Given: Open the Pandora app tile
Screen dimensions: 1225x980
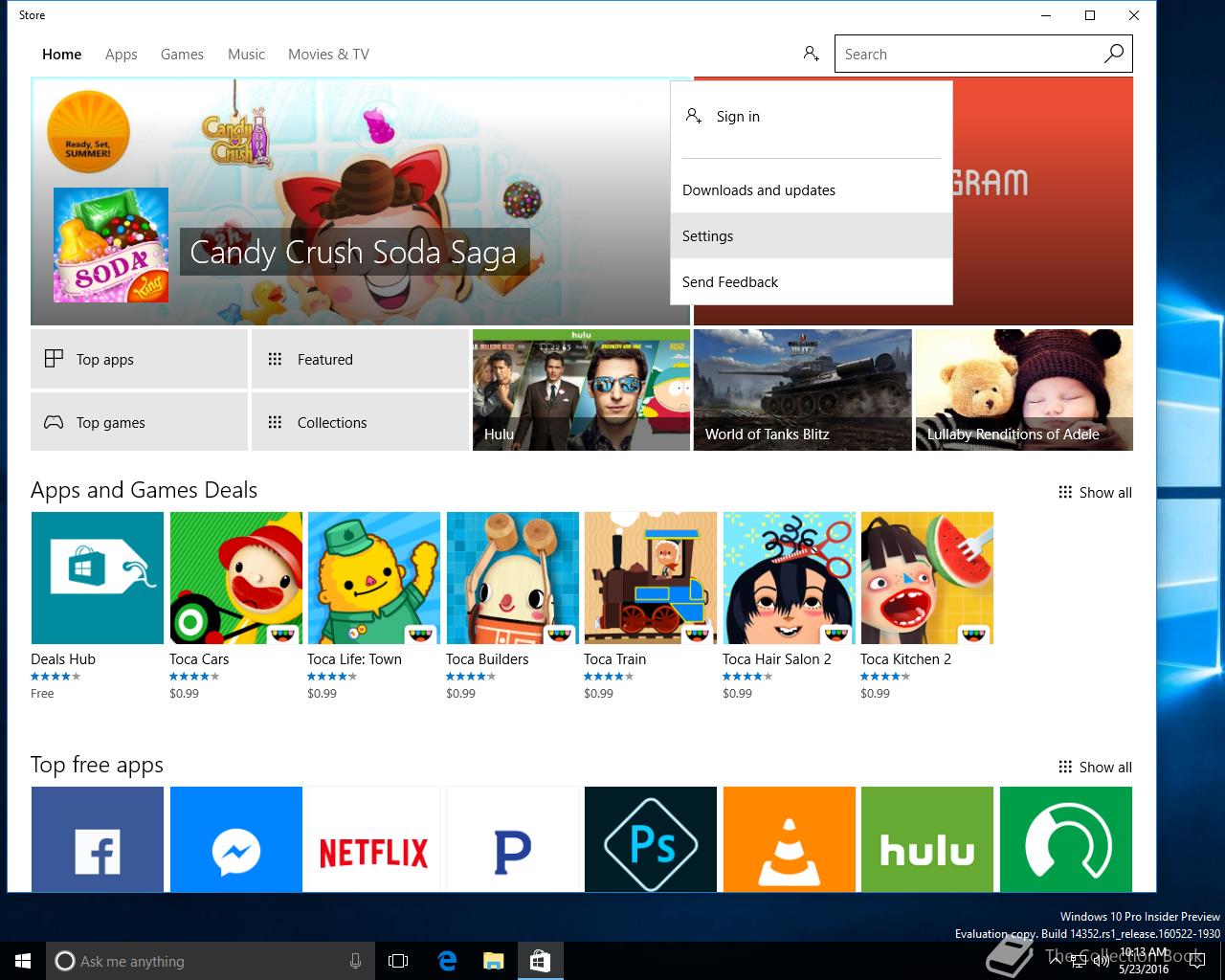Looking at the screenshot, I should 513,839.
